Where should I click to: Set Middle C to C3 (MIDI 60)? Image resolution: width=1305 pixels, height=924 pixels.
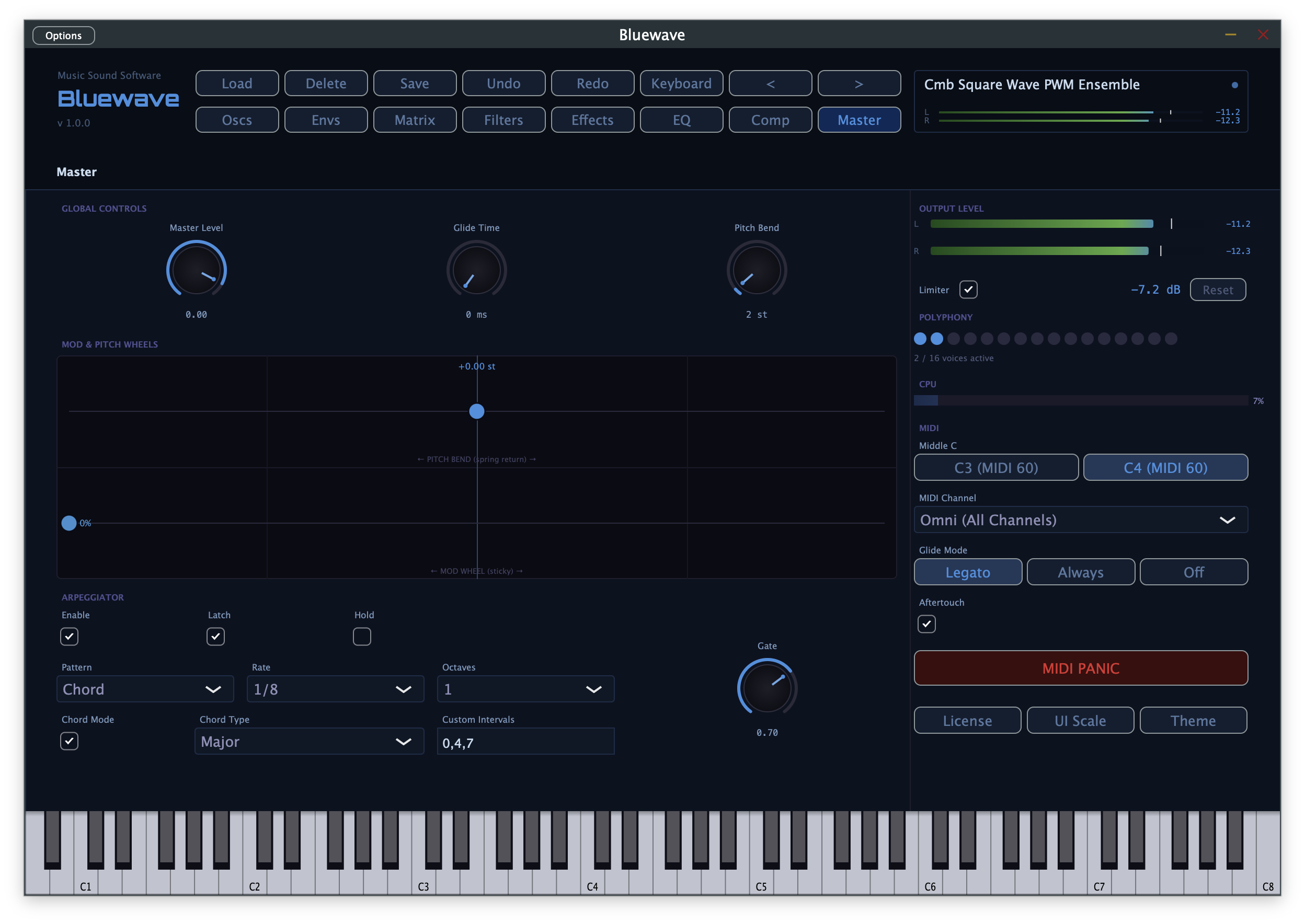pyautogui.click(x=996, y=467)
